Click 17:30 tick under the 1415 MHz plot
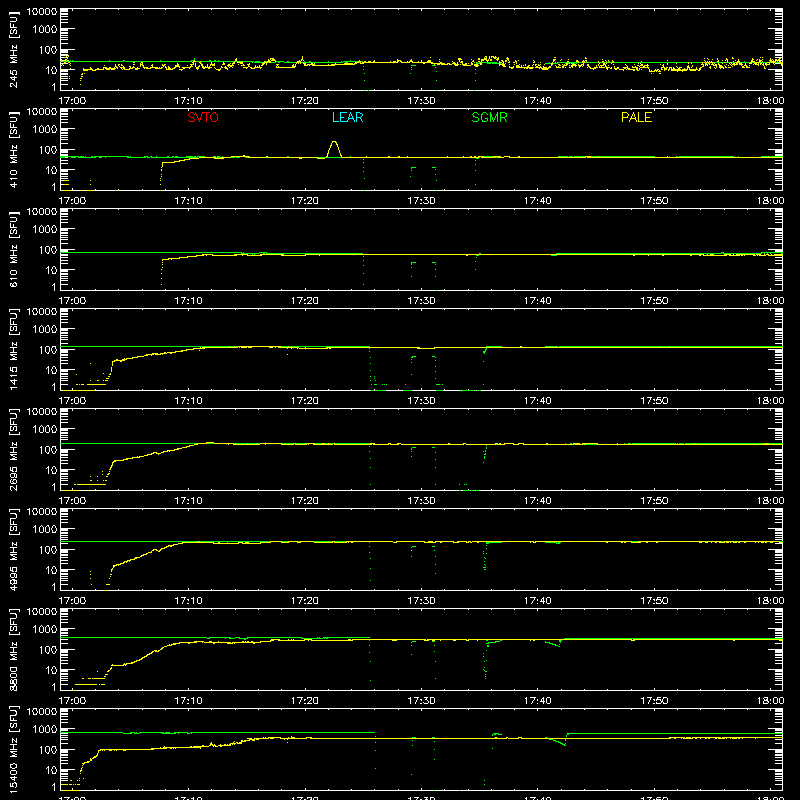This screenshot has width=800, height=800. click(421, 401)
